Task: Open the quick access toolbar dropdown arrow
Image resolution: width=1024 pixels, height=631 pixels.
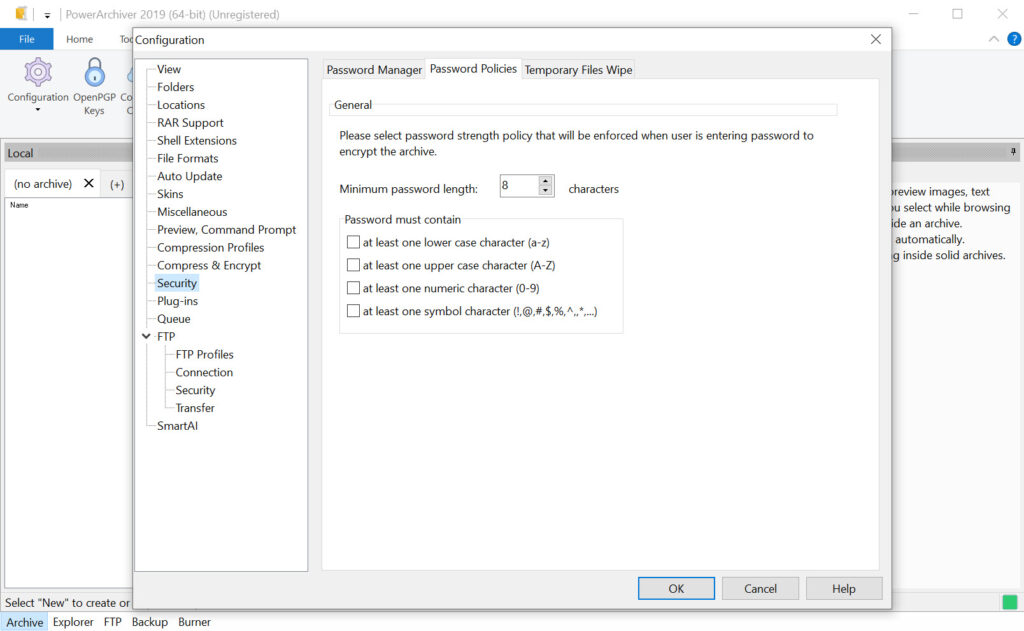Action: tap(47, 15)
